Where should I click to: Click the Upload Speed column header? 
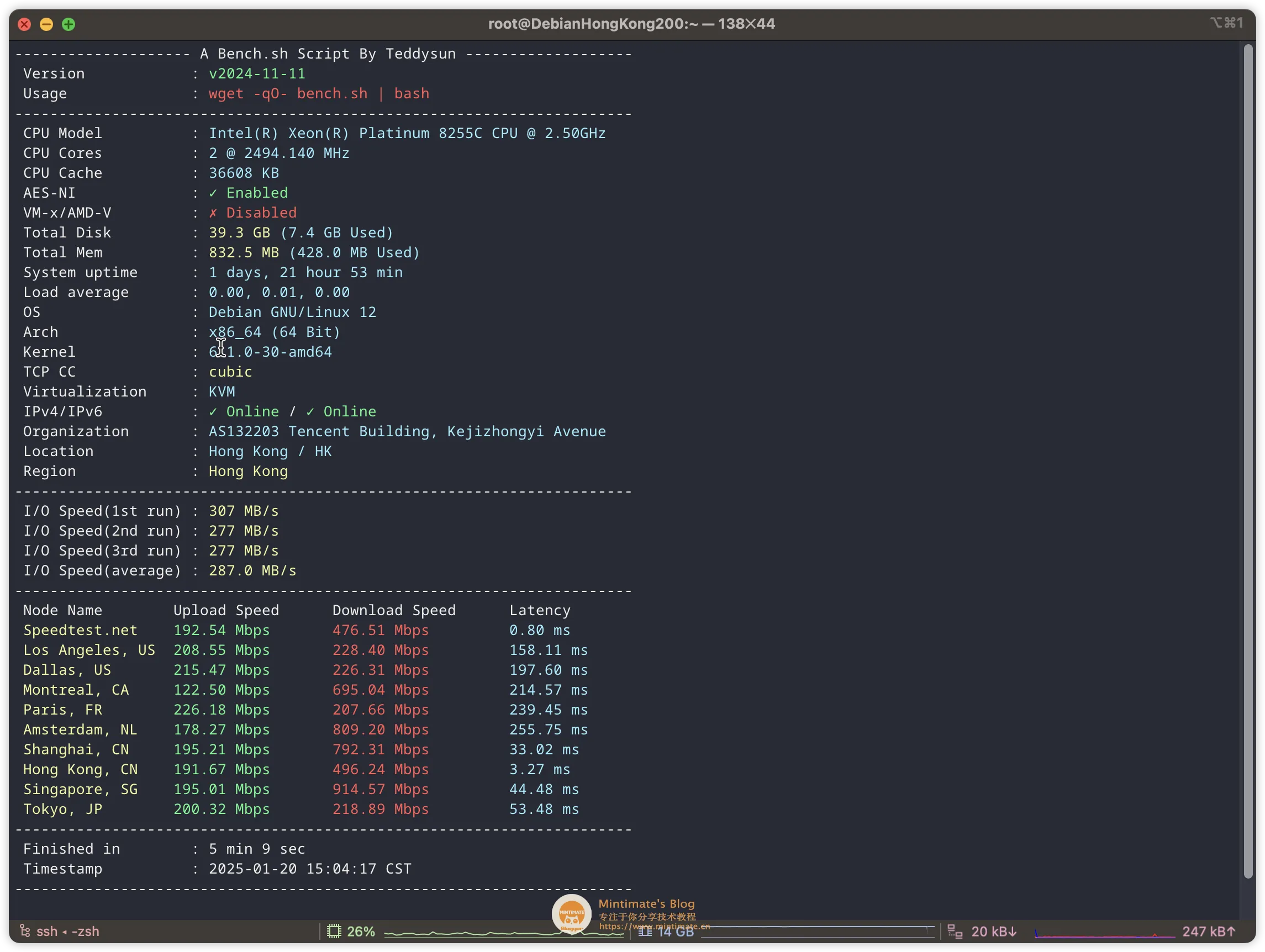(226, 611)
